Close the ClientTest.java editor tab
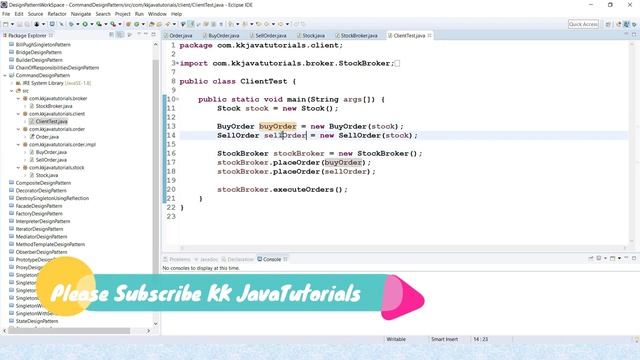The image size is (640, 360). 429,36
